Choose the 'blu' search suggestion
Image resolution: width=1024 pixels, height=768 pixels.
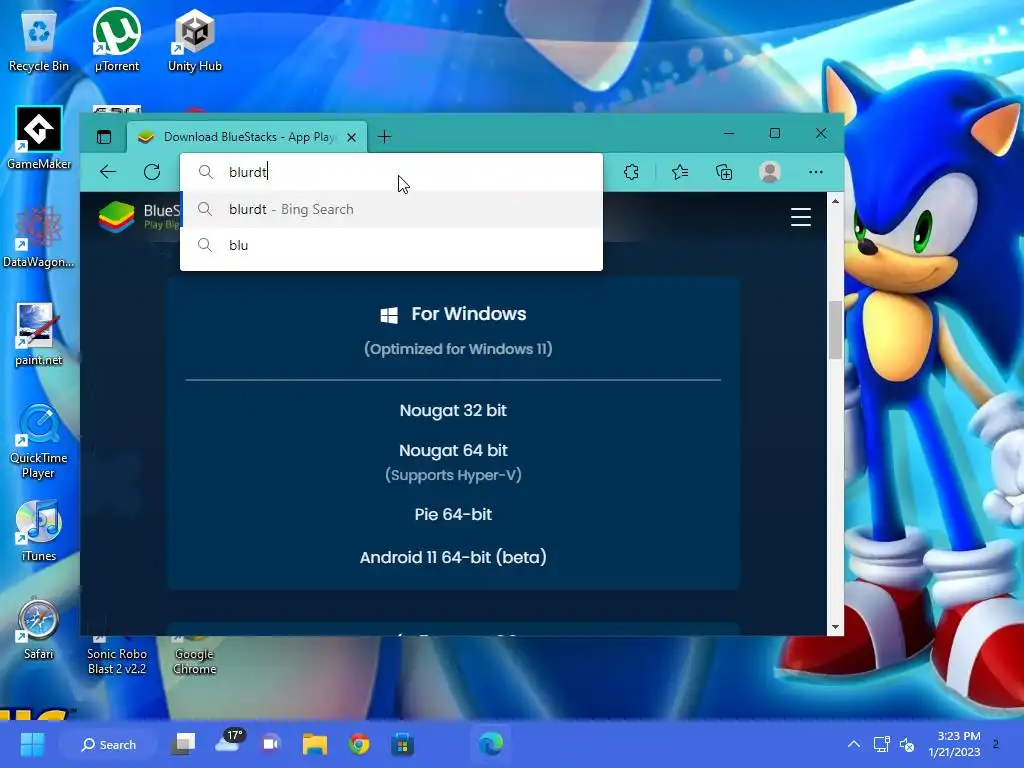click(391, 245)
